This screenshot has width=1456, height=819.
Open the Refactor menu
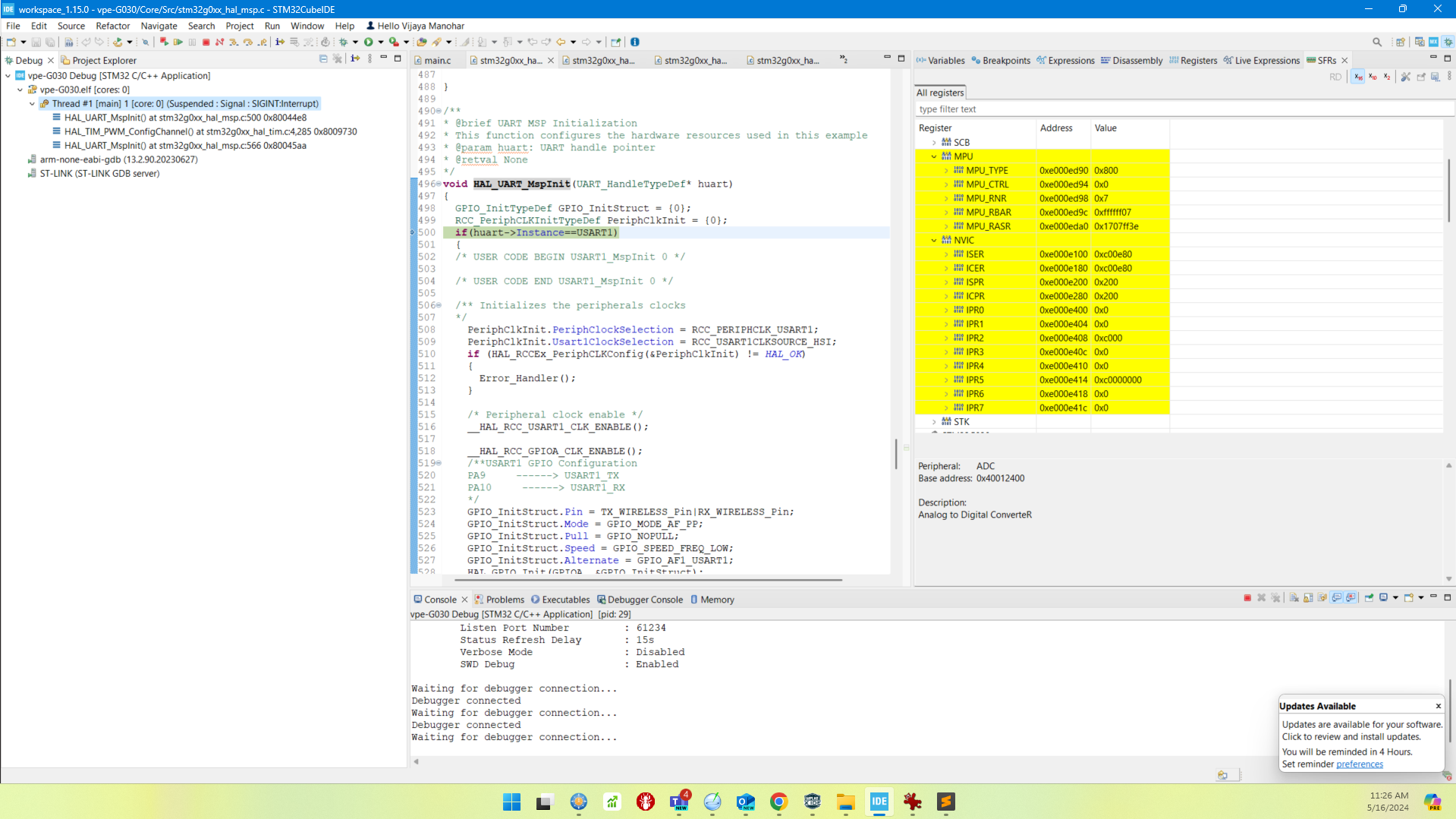(112, 26)
